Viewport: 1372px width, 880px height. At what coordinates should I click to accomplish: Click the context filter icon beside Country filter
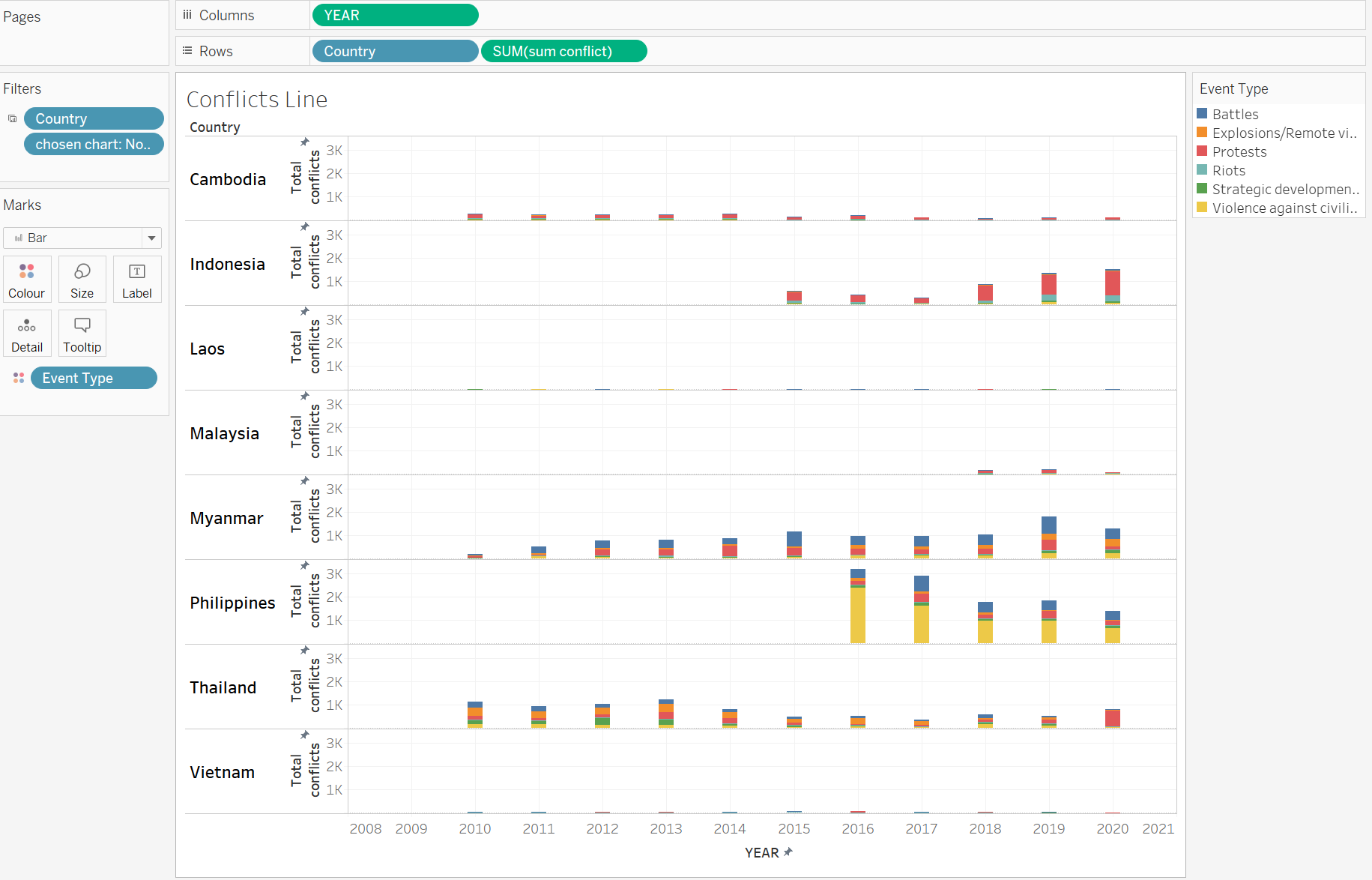(x=12, y=118)
